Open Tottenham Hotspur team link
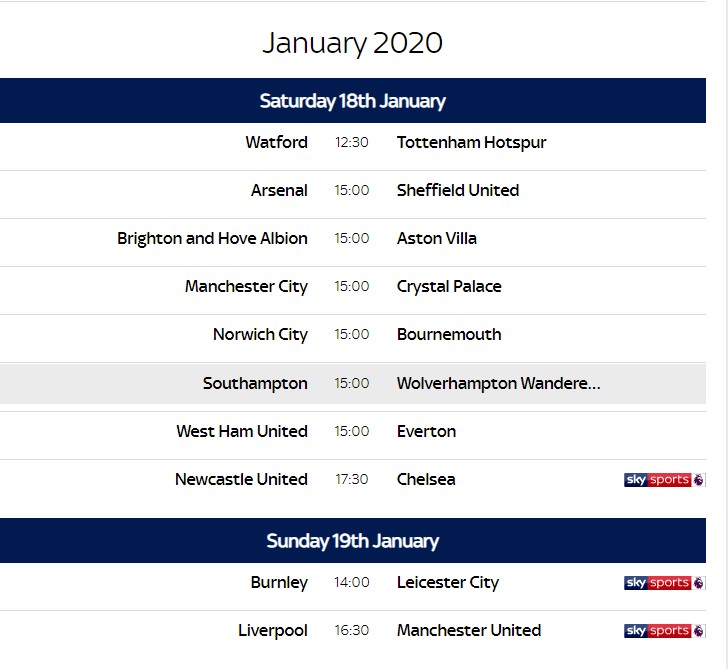 click(471, 143)
